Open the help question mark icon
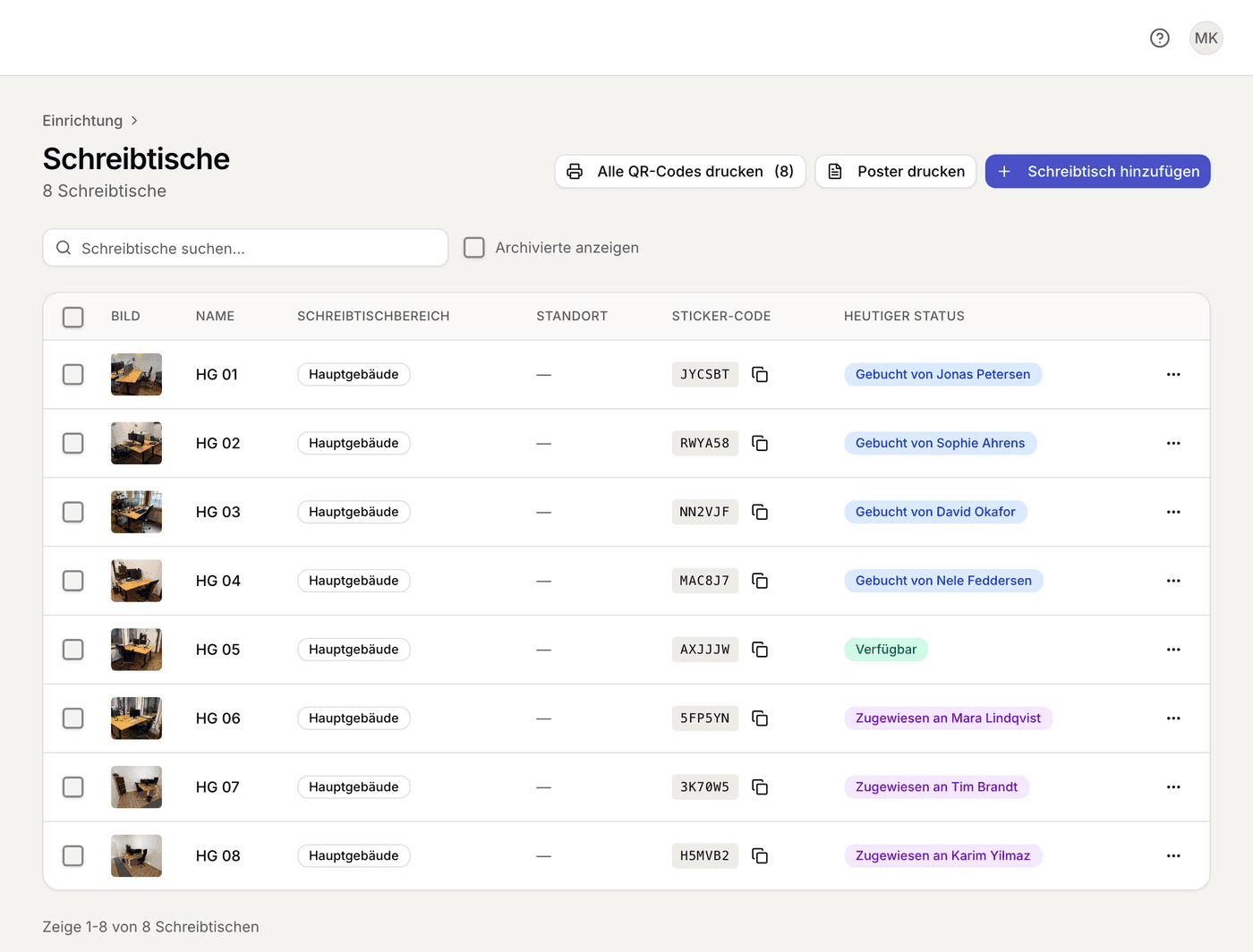 click(x=1160, y=38)
